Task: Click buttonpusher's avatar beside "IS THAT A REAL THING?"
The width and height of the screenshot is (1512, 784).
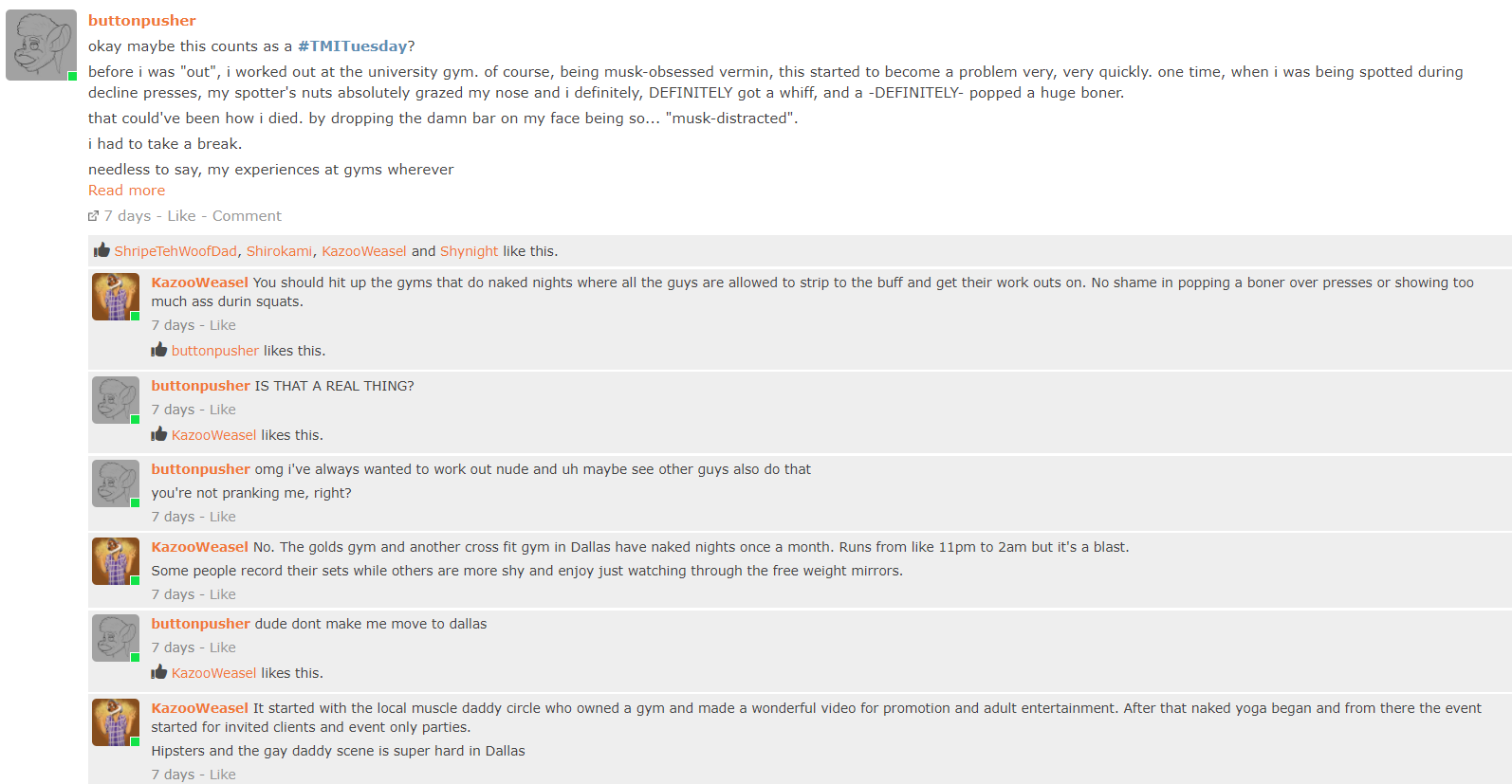Action: [x=116, y=400]
